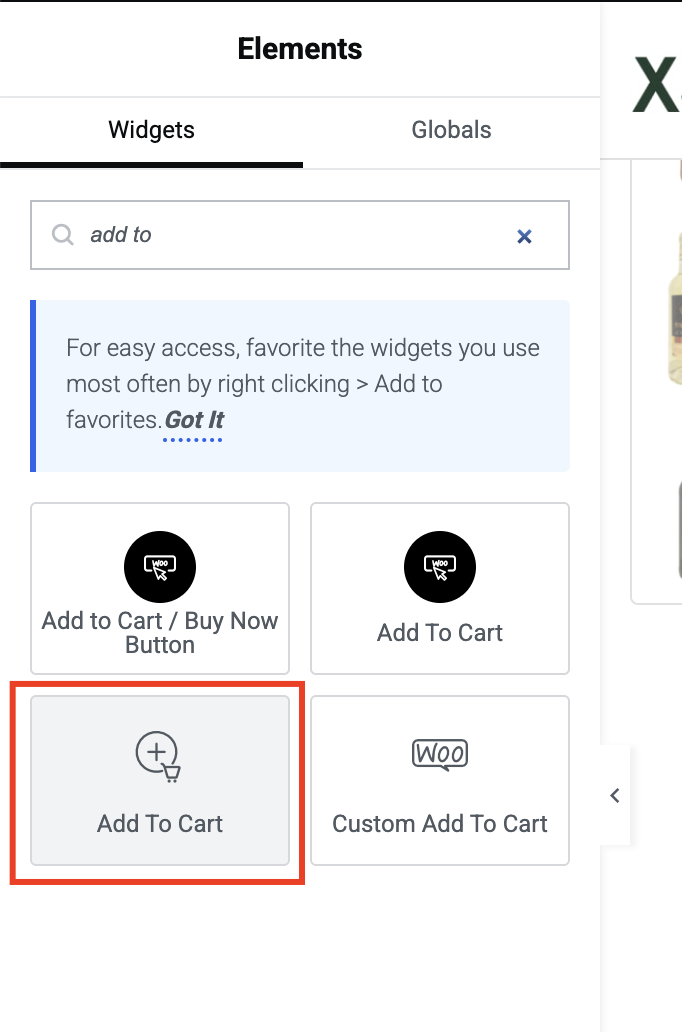Viewport: 682px width, 1032px height.
Task: Clear the search with the blue X
Action: click(524, 236)
